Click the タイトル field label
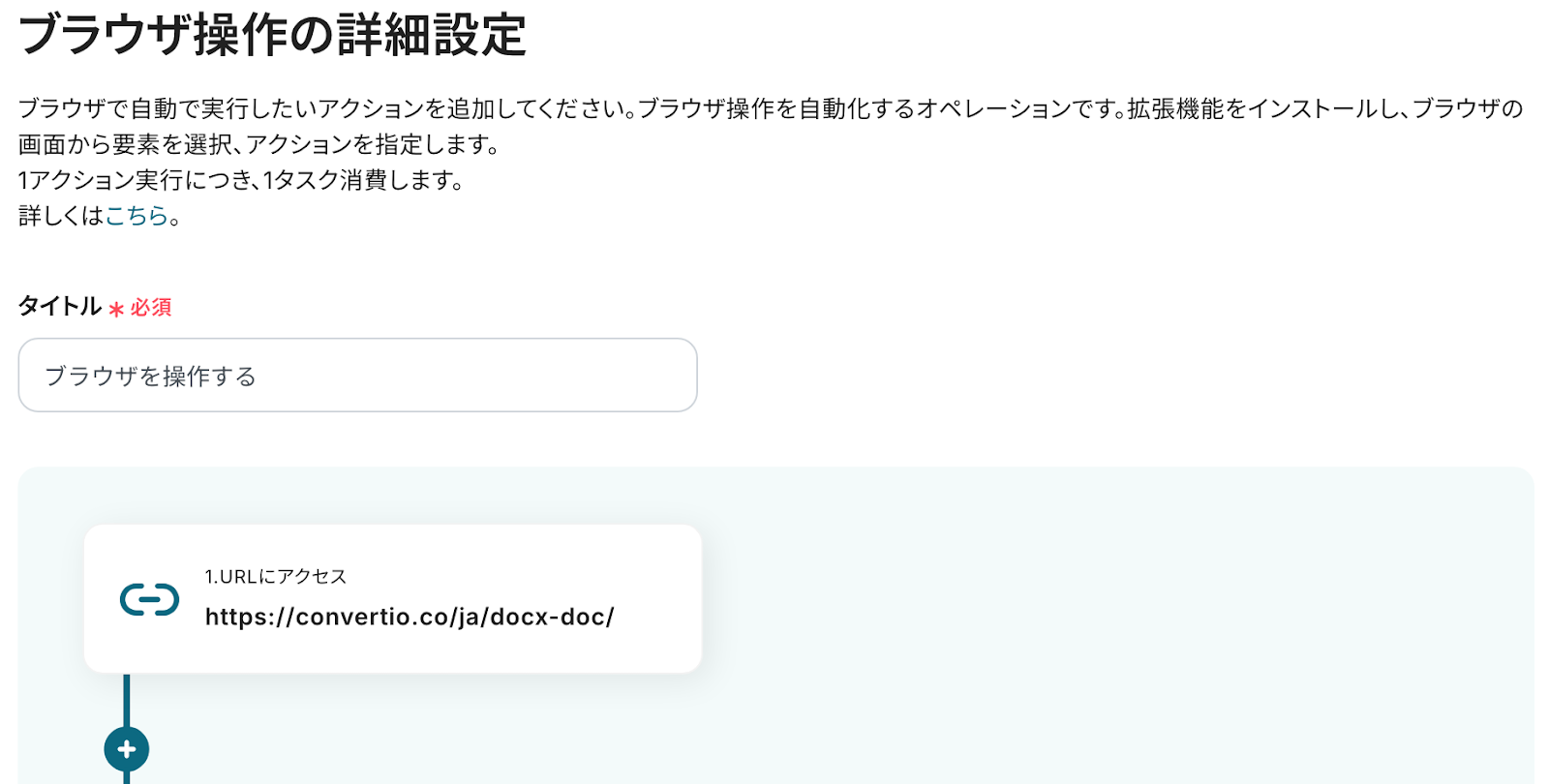Screen dimensions: 1549x784 tap(60, 306)
